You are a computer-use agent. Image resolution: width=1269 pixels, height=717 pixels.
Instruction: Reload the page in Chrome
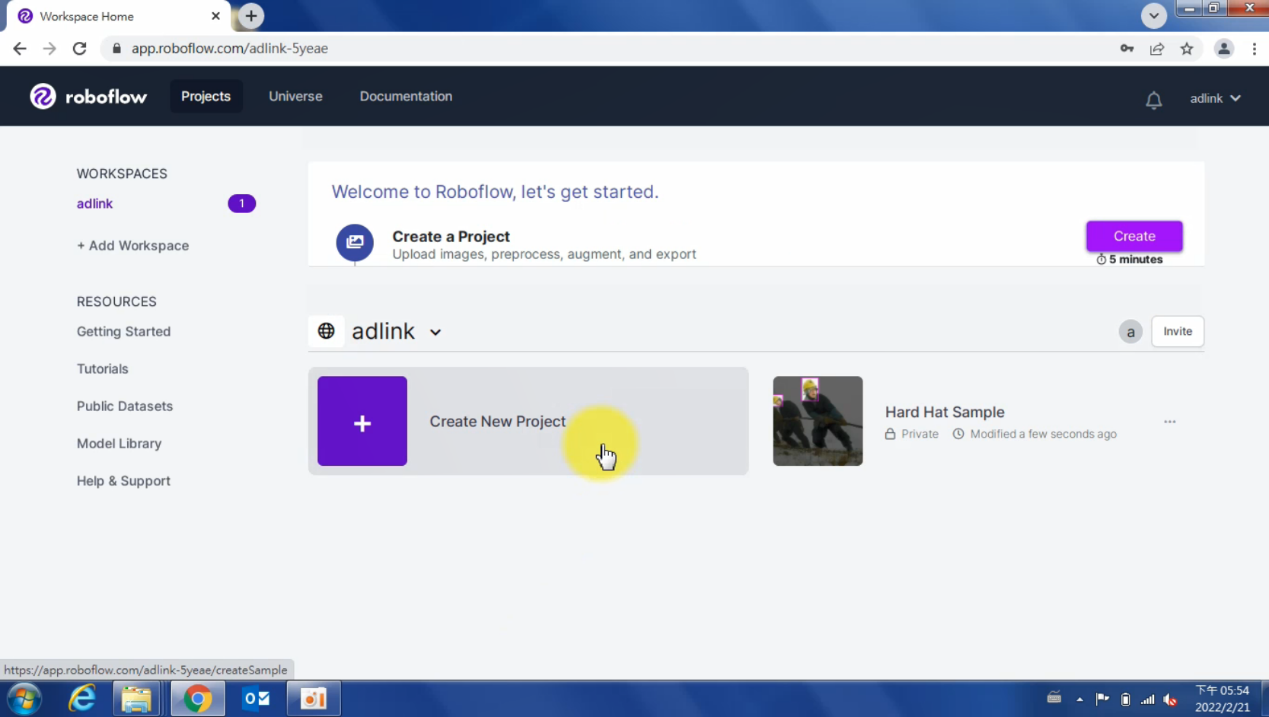click(80, 48)
